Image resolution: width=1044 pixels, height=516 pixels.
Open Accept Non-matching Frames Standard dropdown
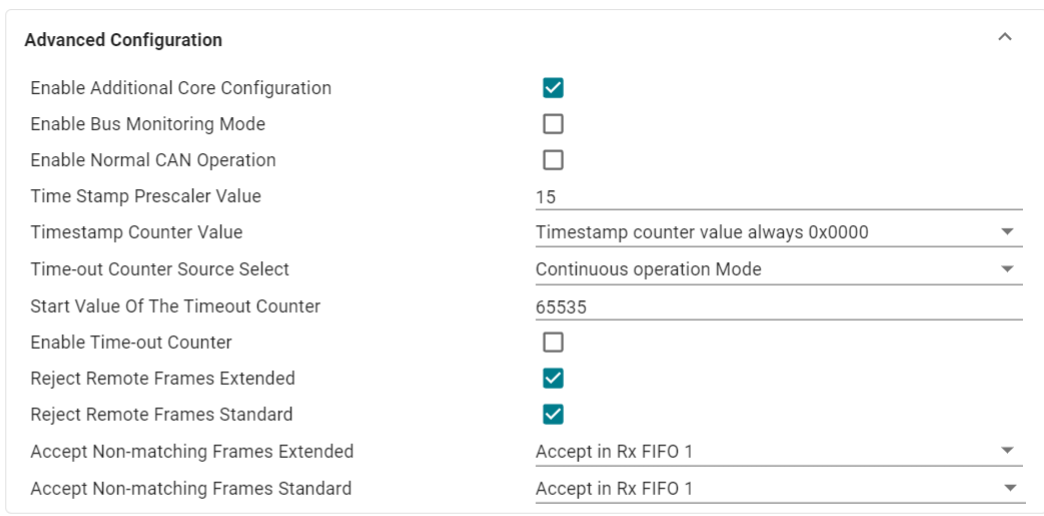point(778,489)
